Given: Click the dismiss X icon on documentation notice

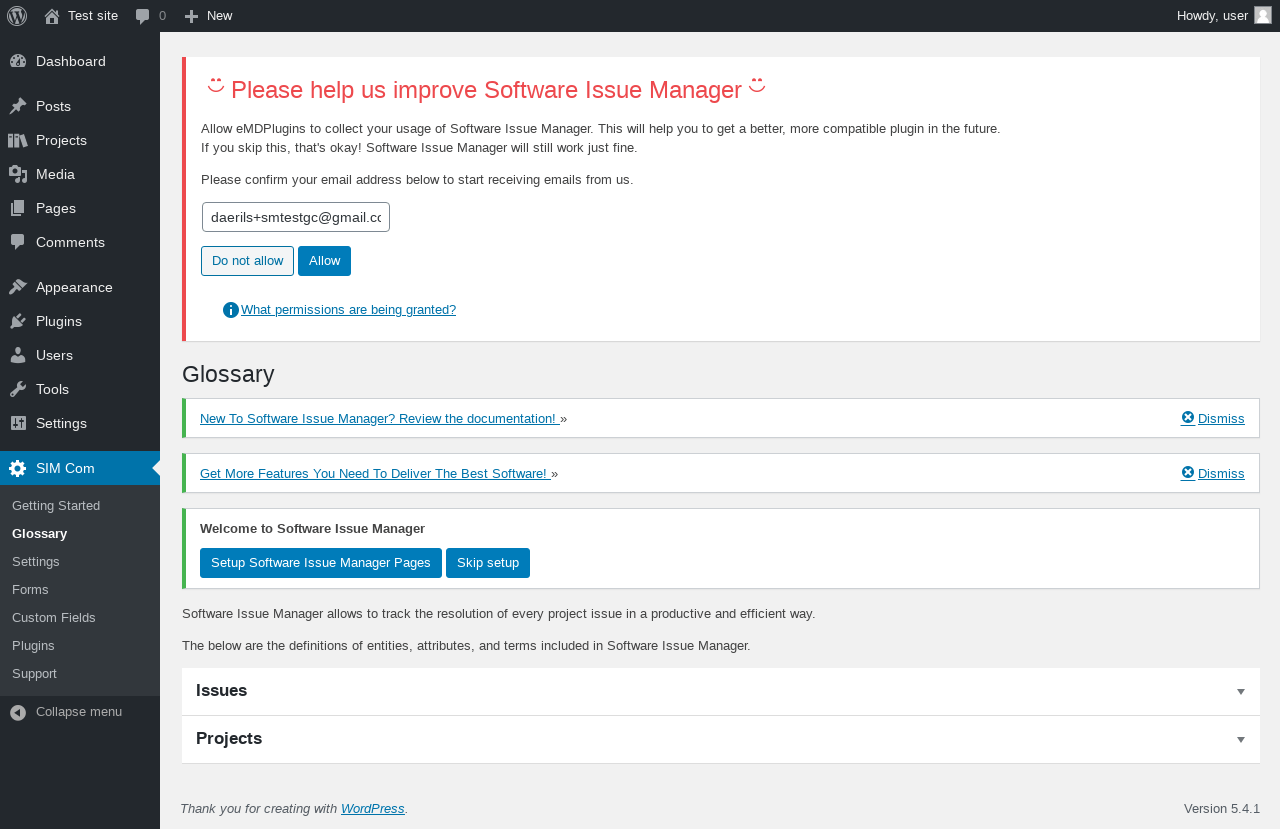Looking at the screenshot, I should [x=1188, y=418].
